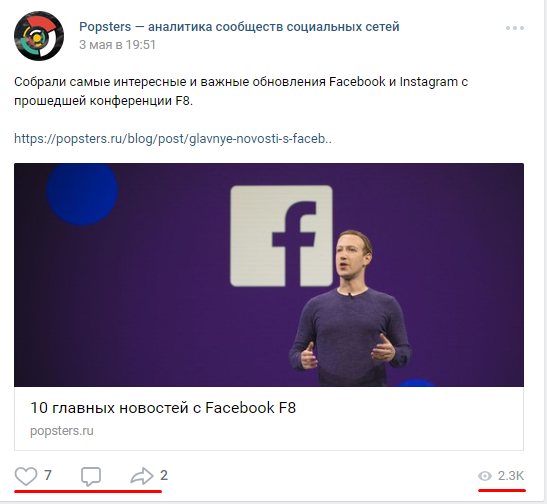Click the like count number 7
Image resolution: width=547 pixels, height=504 pixels.
(47, 475)
